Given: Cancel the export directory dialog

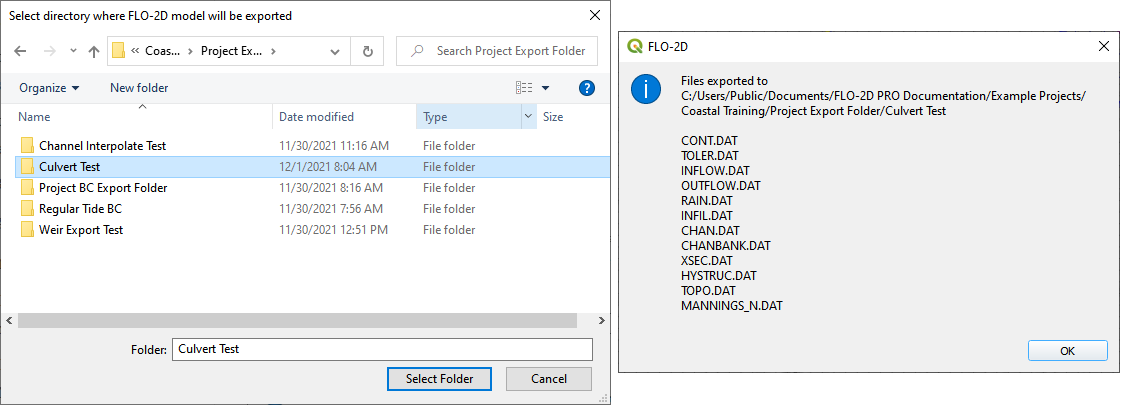Looking at the screenshot, I should tap(548, 379).
